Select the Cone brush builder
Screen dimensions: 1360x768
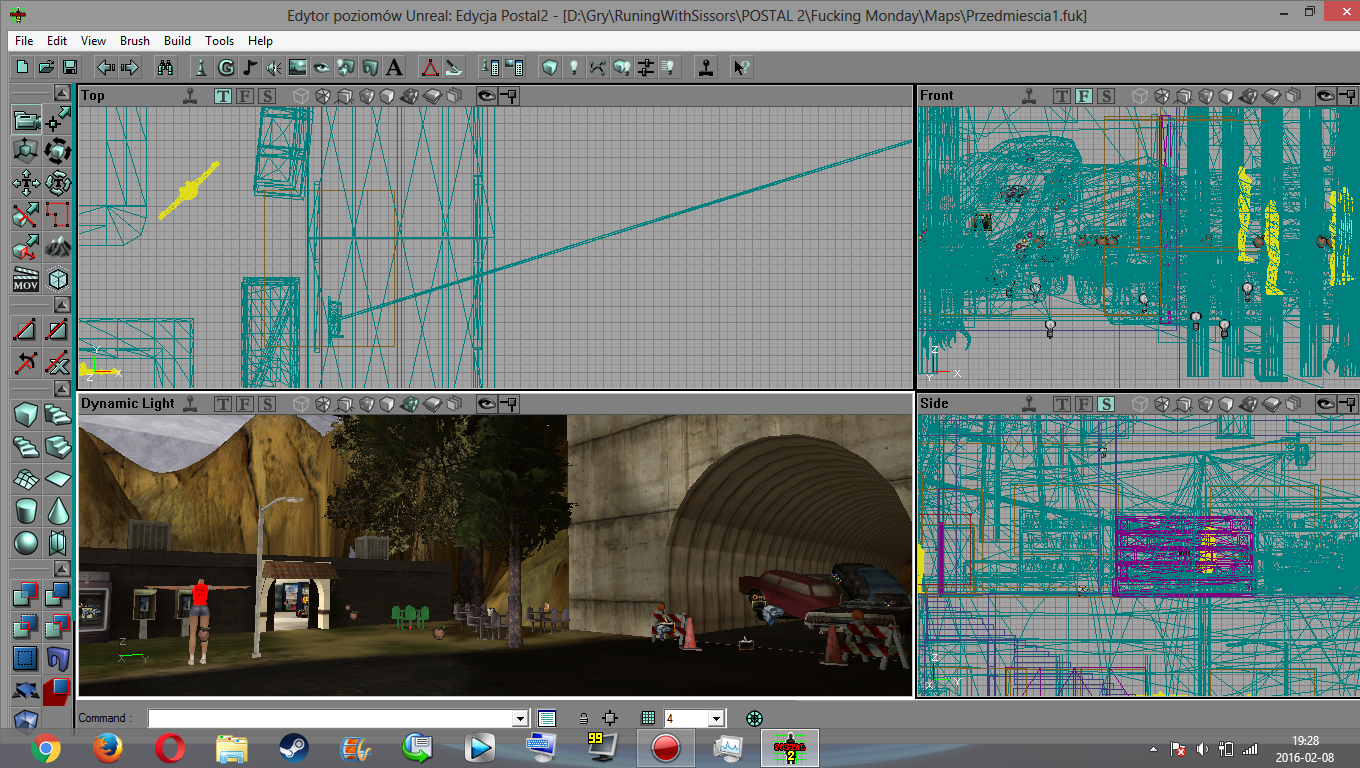click(x=58, y=511)
